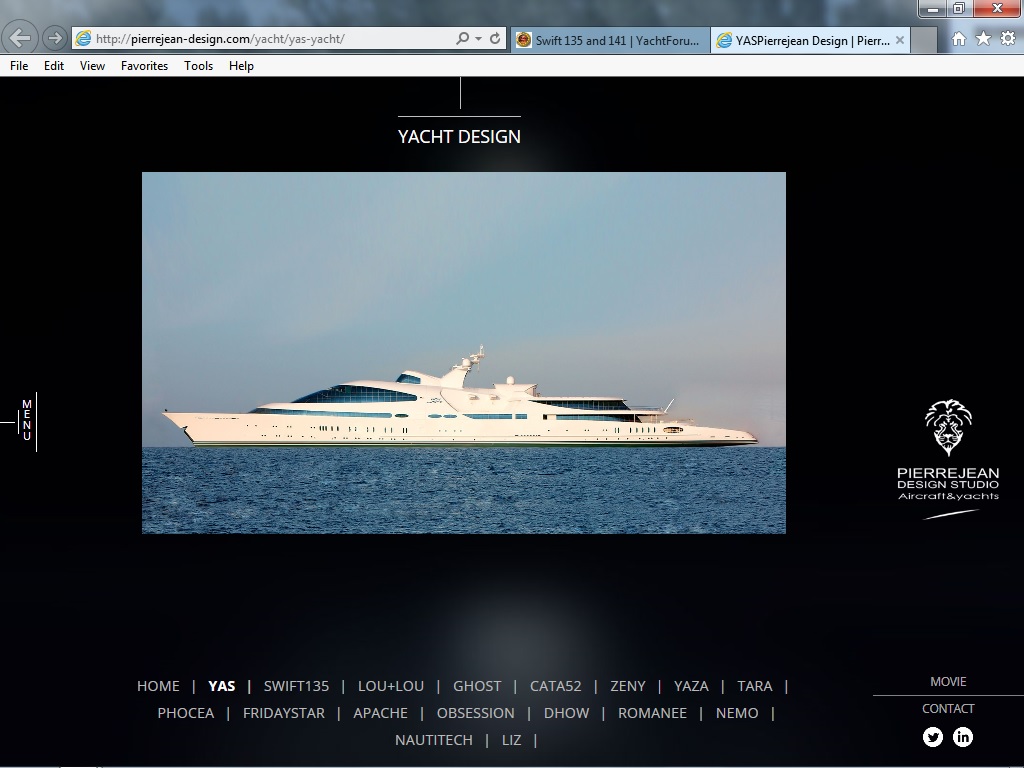The image size is (1024, 768).
Task: Open the OBSESSION yacht link
Action: pos(475,713)
